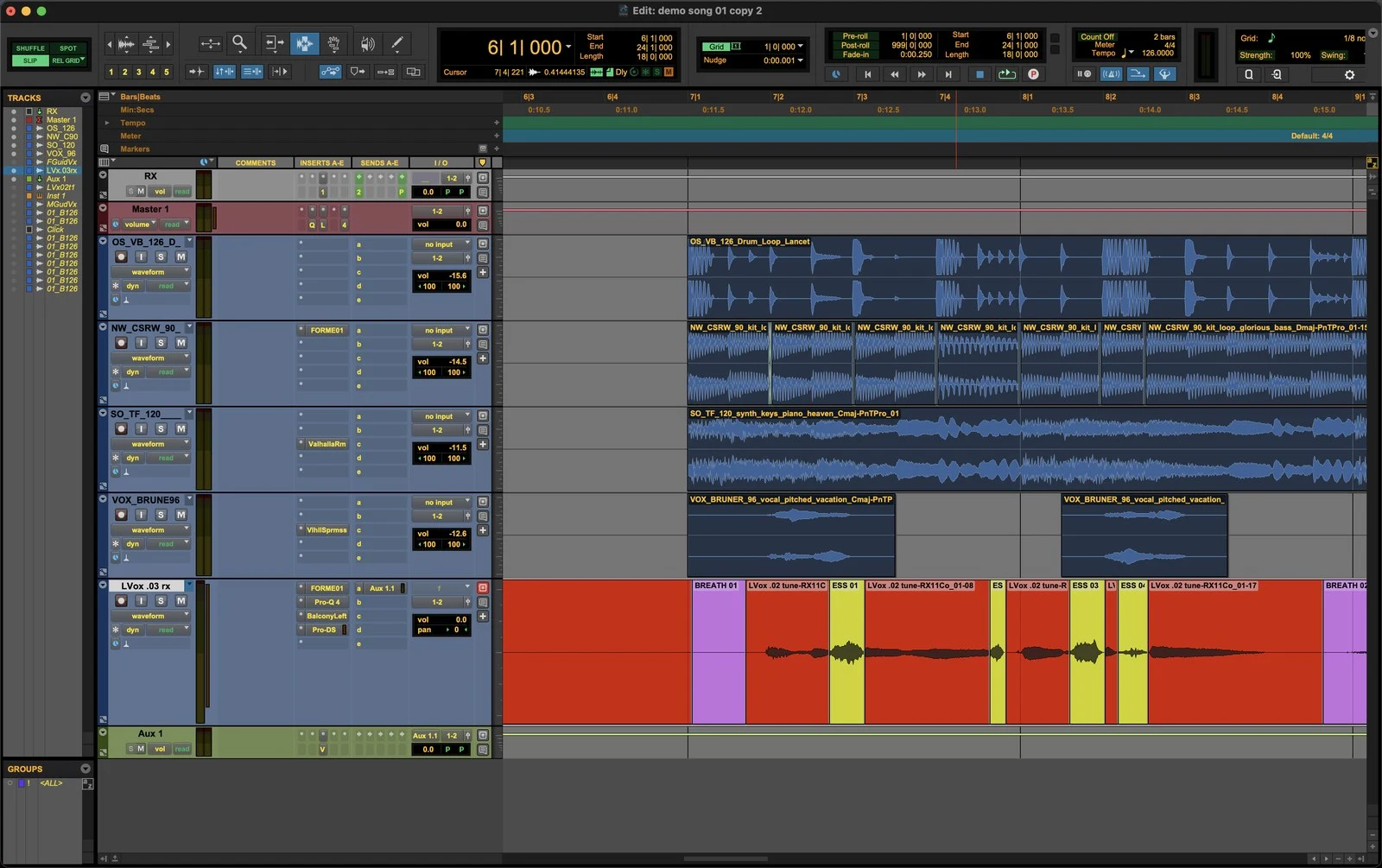Screen dimensions: 1382x868
Task: Open the waveform view selector on OS_VB_126 track
Action: (x=149, y=272)
